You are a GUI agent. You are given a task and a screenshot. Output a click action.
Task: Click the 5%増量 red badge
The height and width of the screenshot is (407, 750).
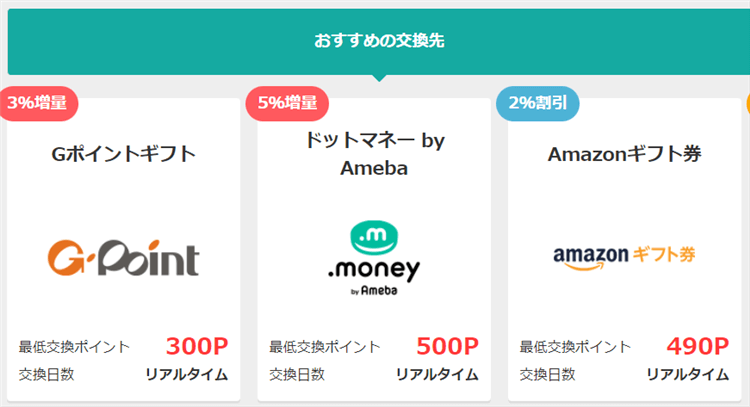(x=287, y=102)
